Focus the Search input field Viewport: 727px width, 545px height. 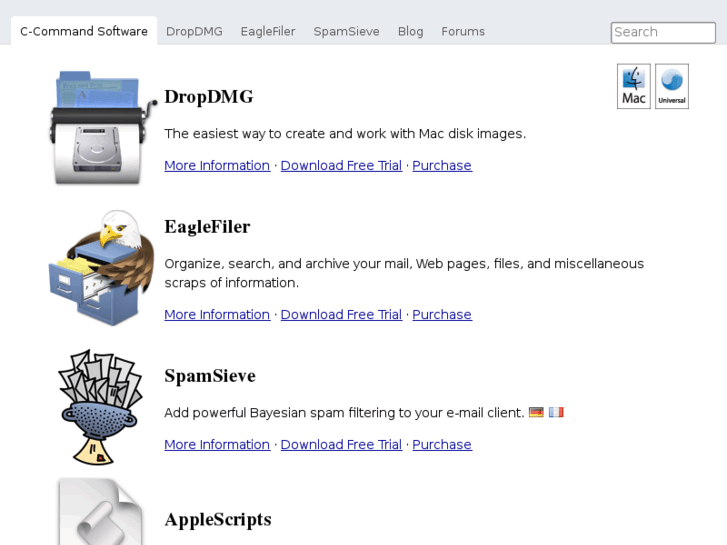click(663, 32)
